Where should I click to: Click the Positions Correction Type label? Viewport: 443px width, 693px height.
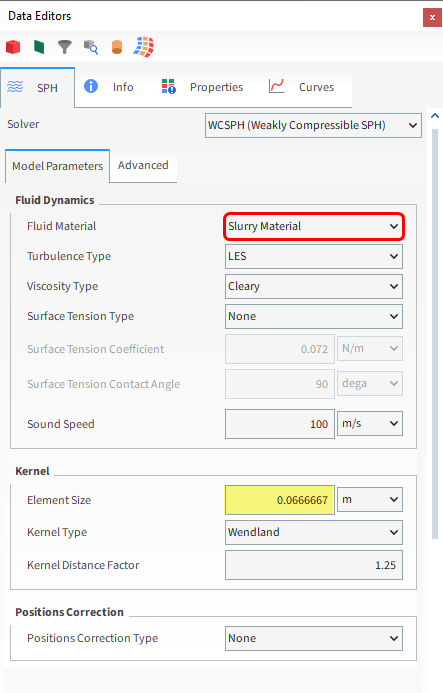(92, 638)
